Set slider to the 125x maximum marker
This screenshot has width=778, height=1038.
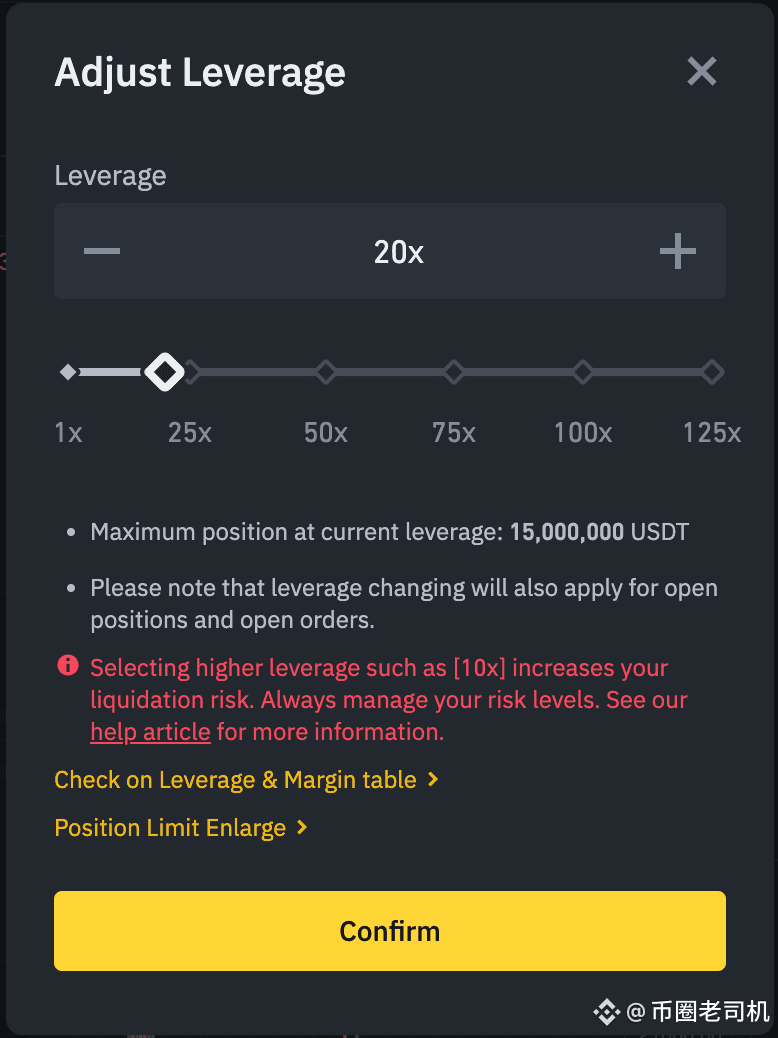(712, 372)
